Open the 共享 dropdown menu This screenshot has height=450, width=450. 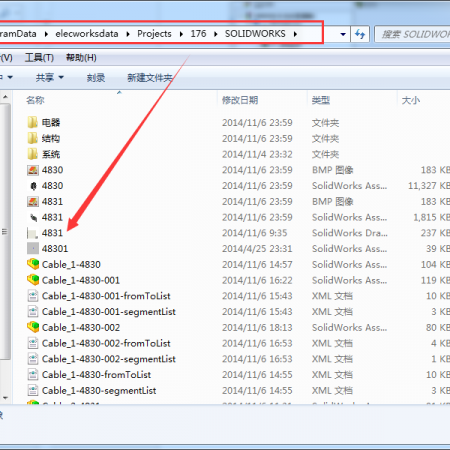(49, 78)
